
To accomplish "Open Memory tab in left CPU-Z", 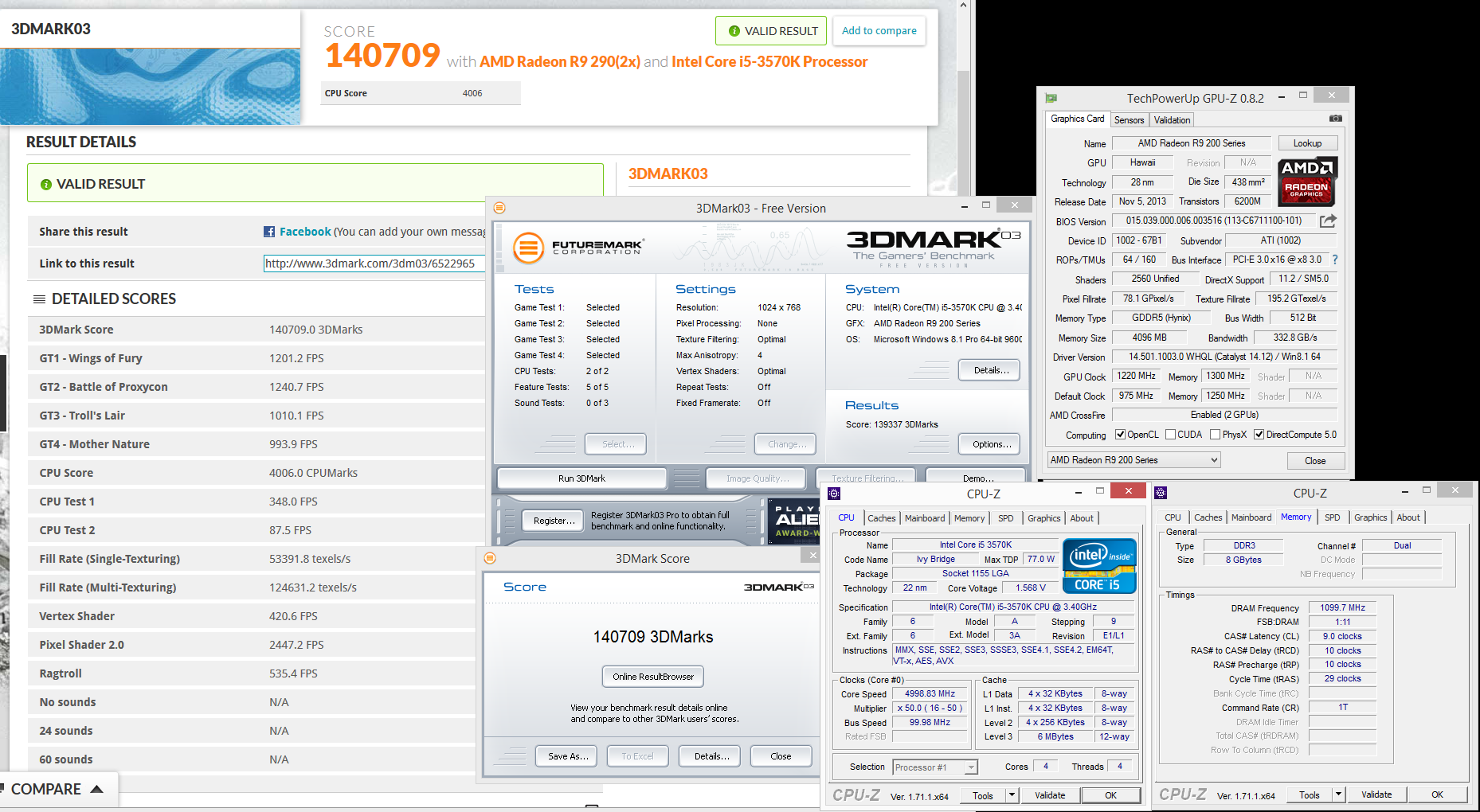I will [969, 518].
